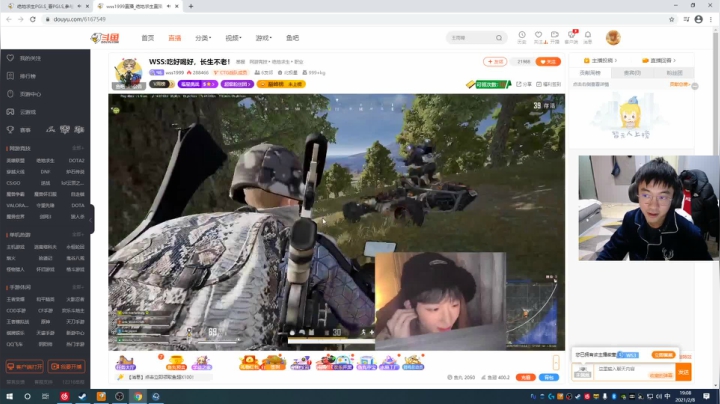Click the 开播 start-streaming icon

555,35
